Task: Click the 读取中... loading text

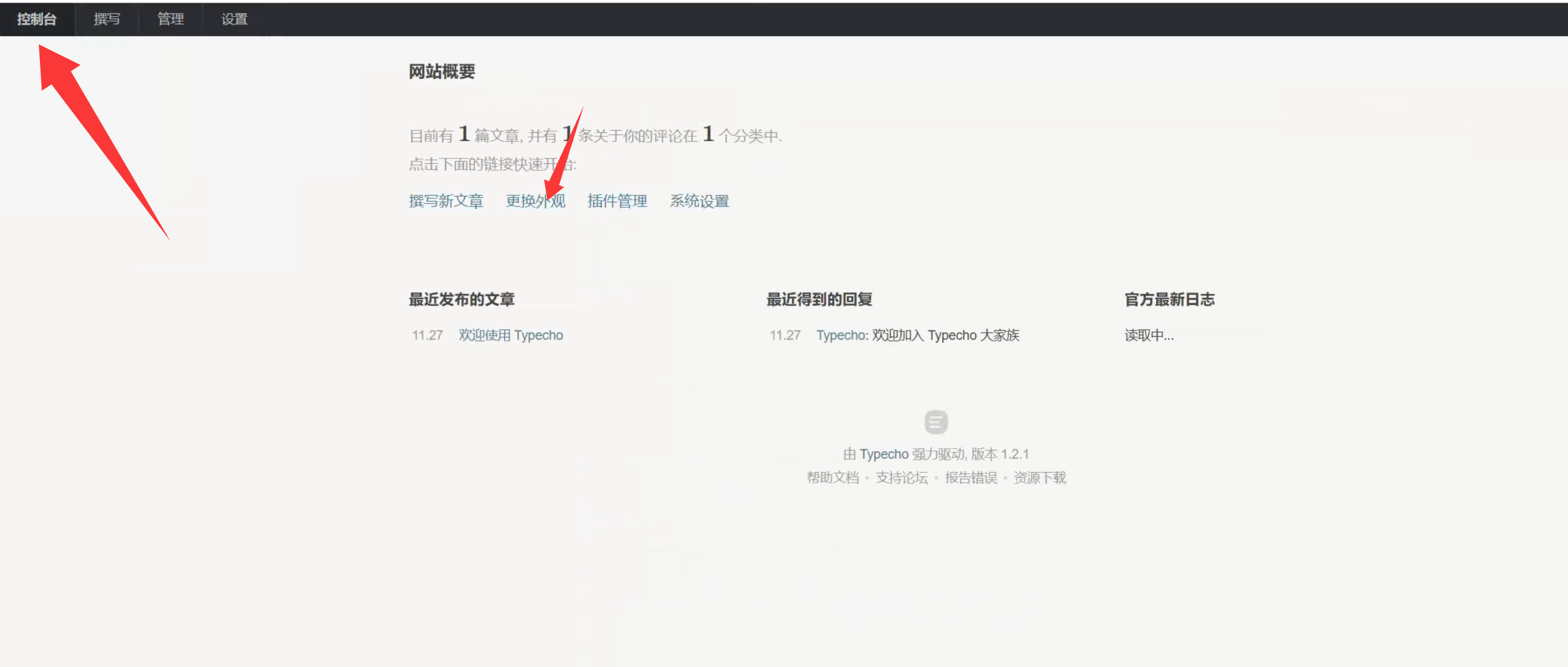Action: (x=1149, y=335)
